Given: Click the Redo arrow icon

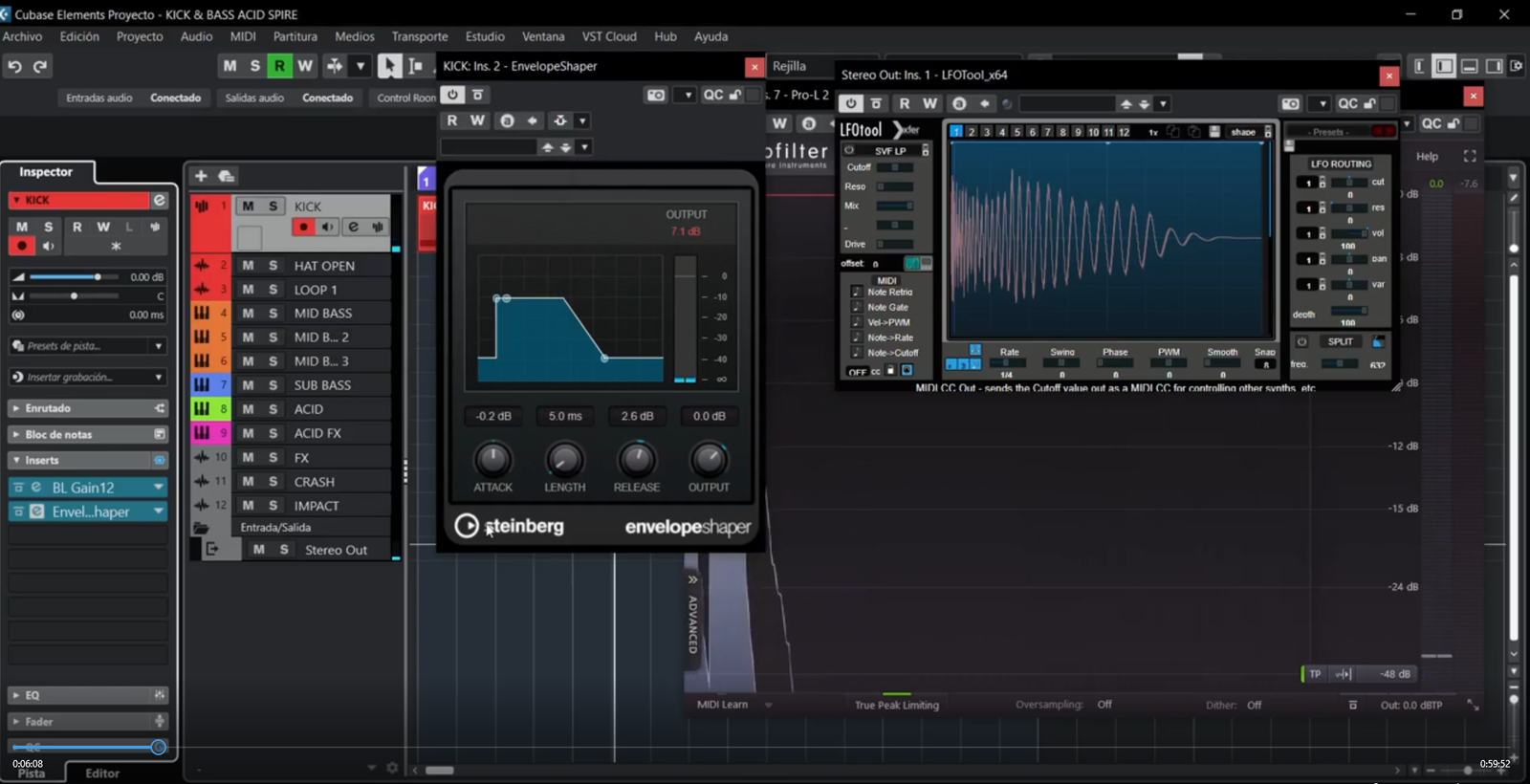Looking at the screenshot, I should click(x=40, y=66).
